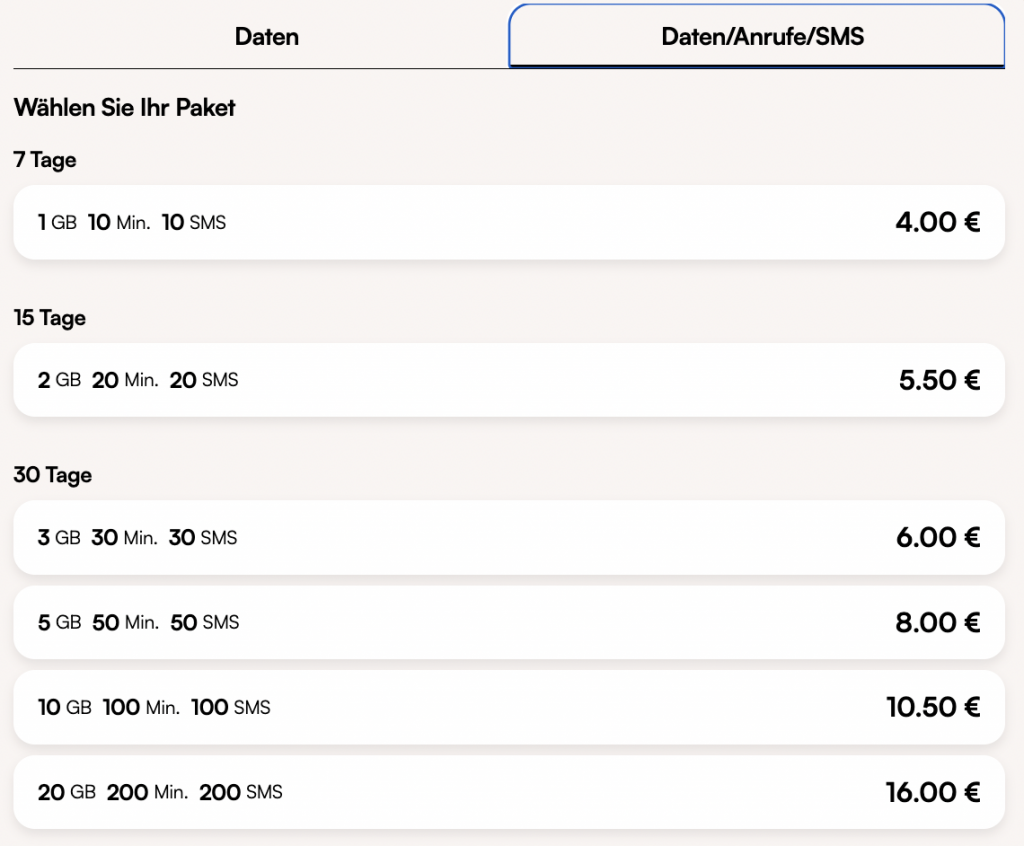Screen dimensions: 1024x846
Task: Click the 5.50 € price
Action: (x=938, y=380)
